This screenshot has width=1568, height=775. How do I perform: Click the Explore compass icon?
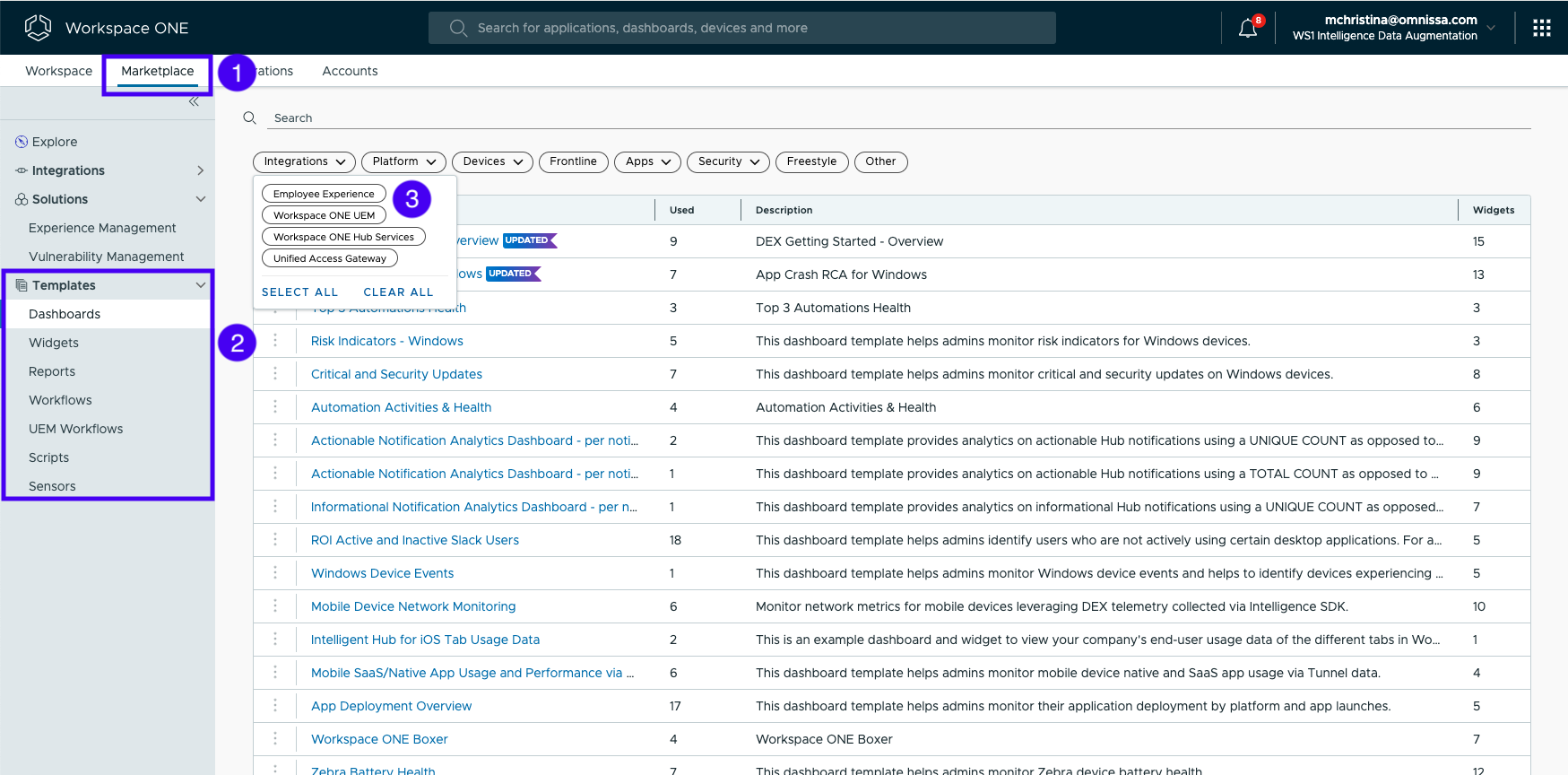(x=22, y=142)
